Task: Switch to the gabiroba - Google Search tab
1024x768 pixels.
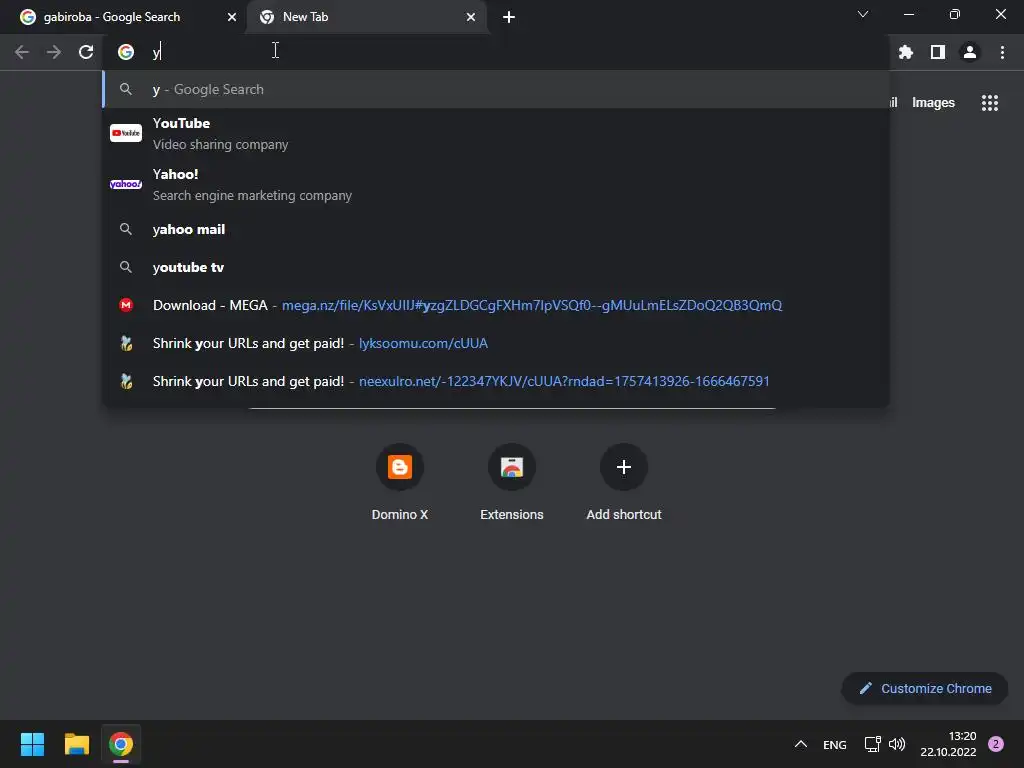Action: [124, 17]
